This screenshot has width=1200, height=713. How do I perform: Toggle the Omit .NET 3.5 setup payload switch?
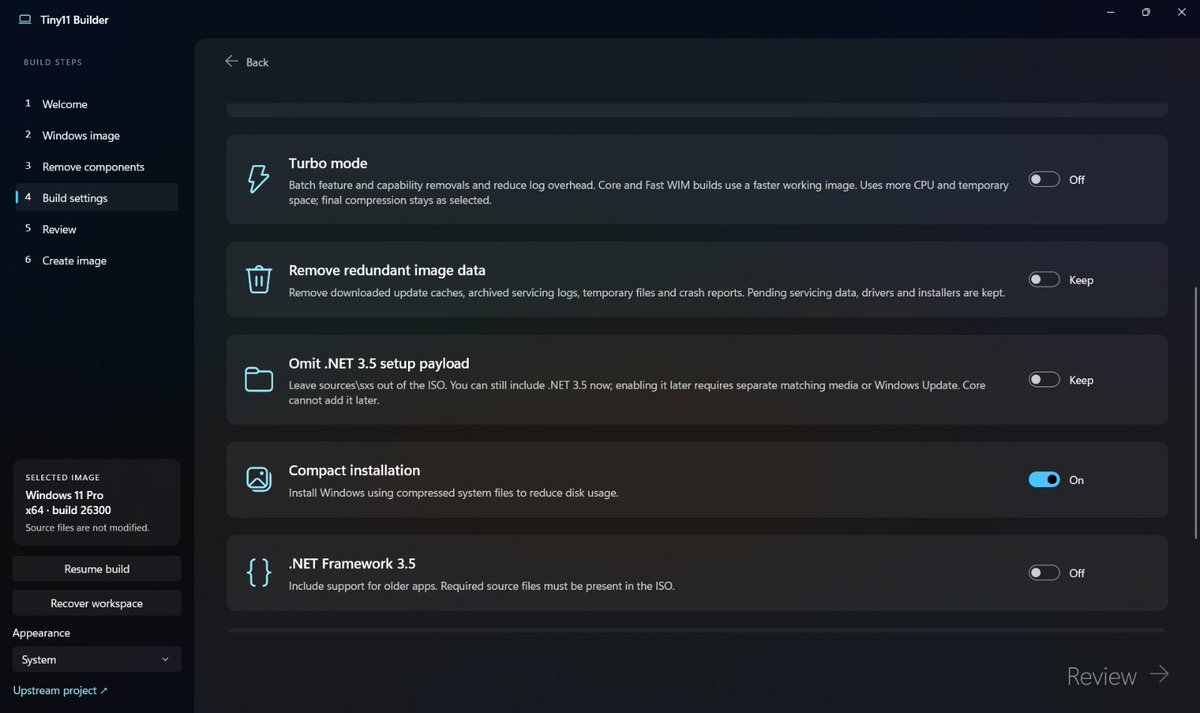[x=1044, y=380]
